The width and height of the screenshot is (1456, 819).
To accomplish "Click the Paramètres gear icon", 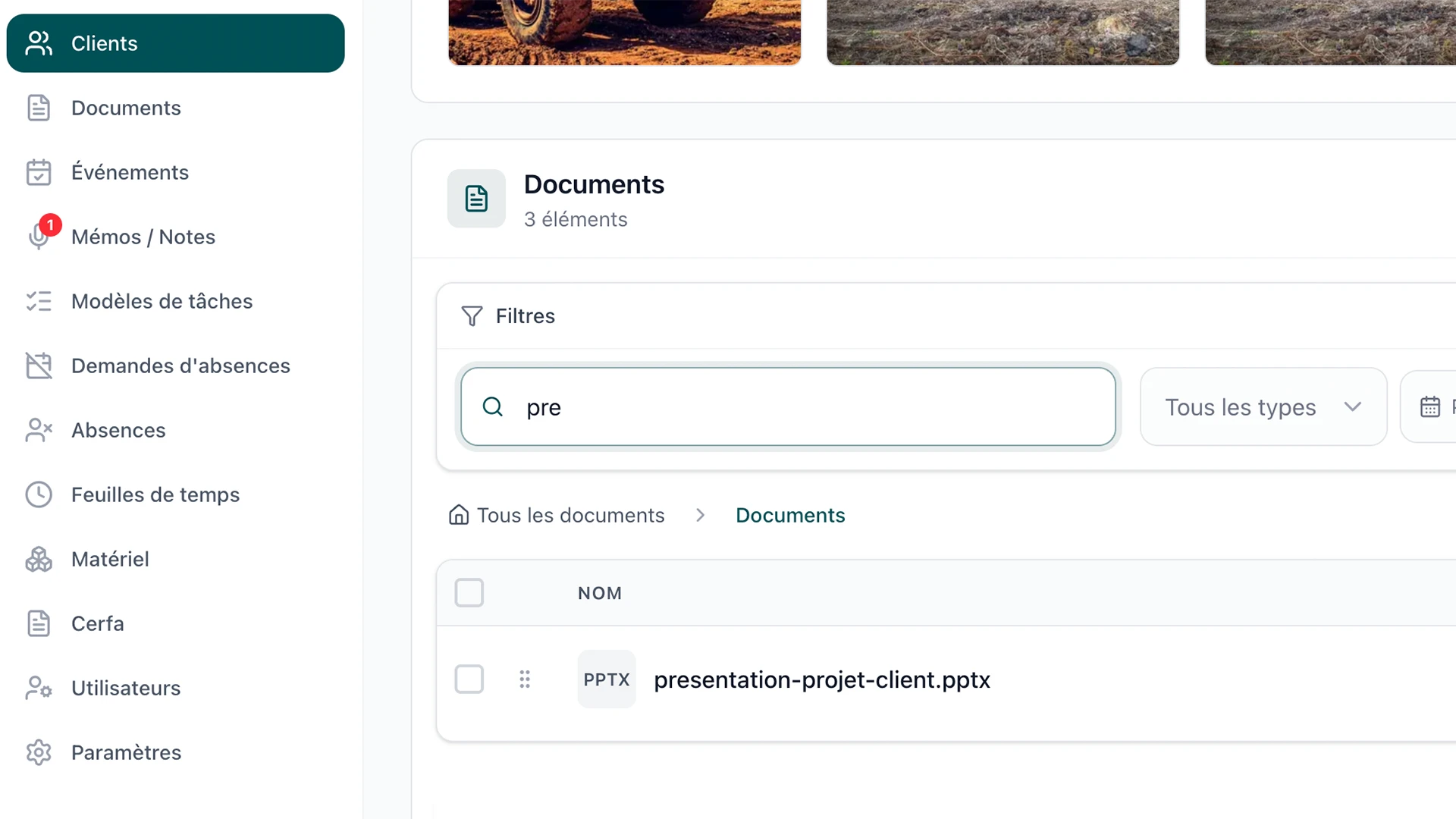I will (39, 752).
